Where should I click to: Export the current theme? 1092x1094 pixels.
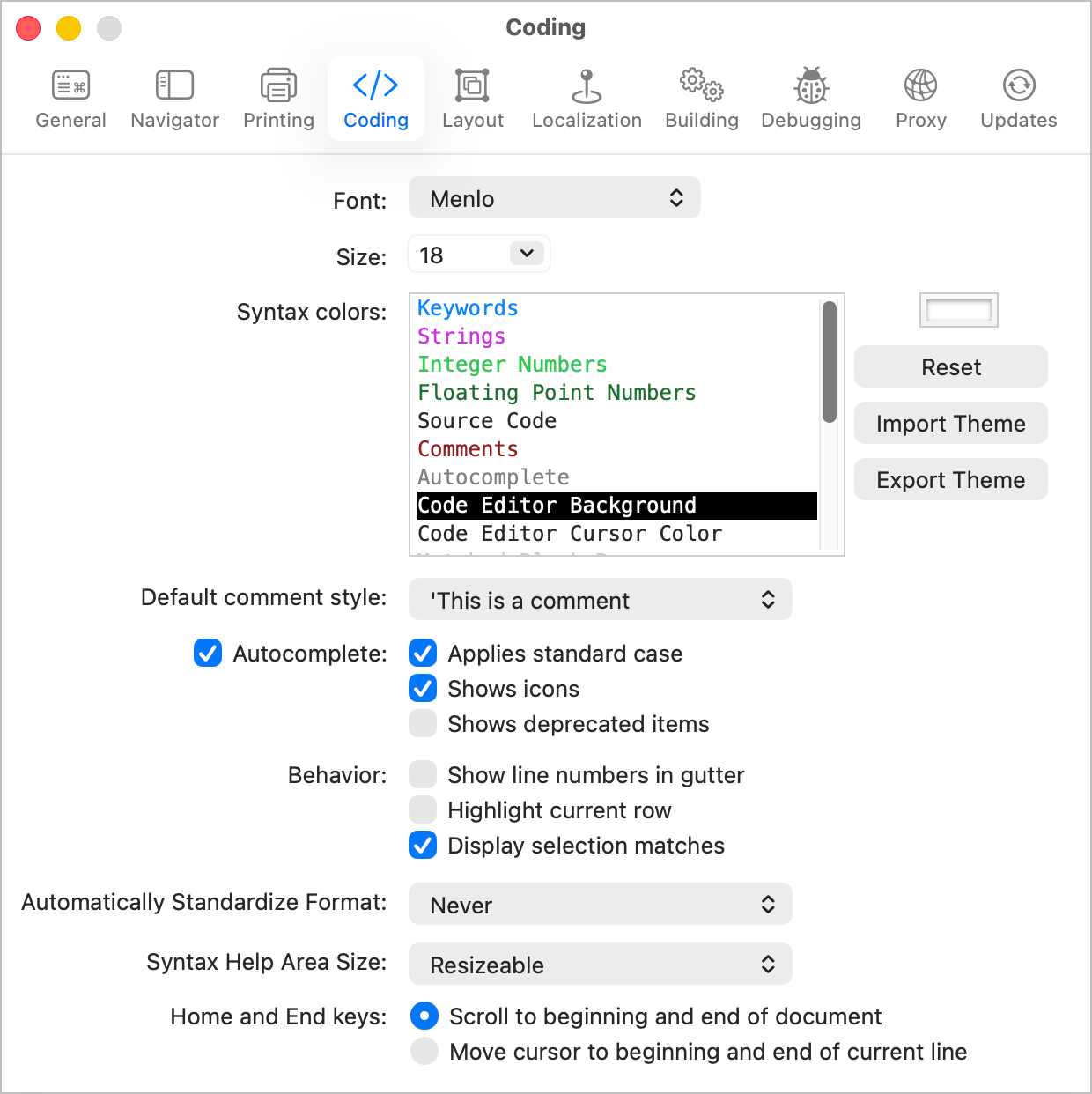click(x=950, y=479)
